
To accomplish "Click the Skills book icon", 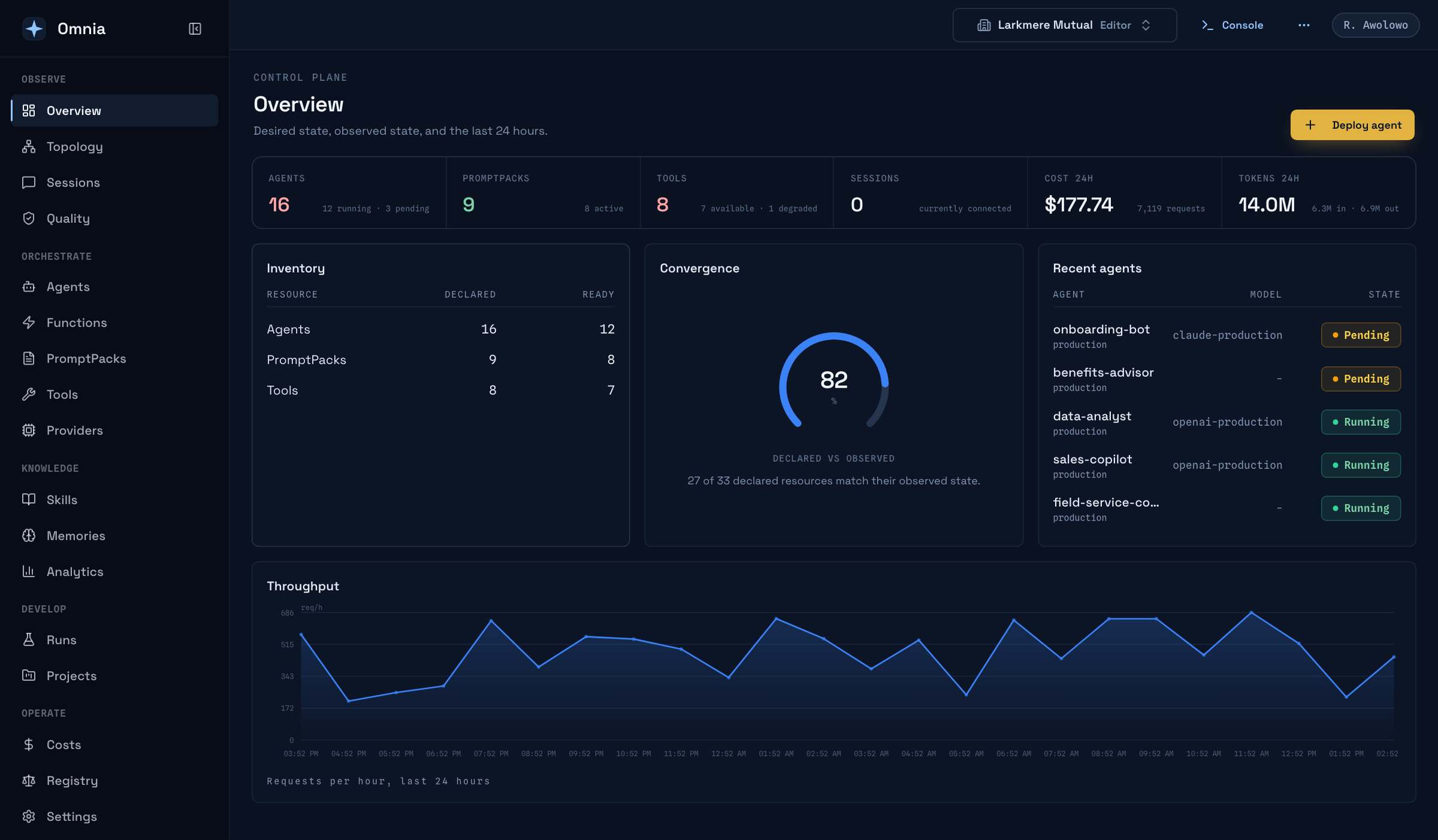I will click(x=29, y=500).
